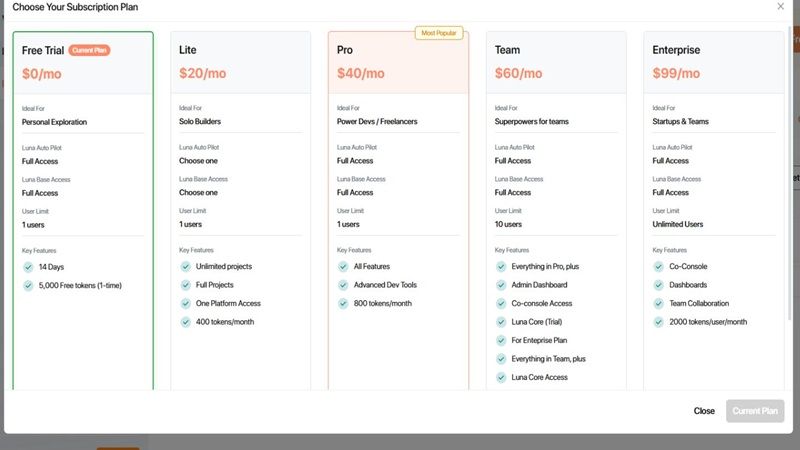Click checkmark icon next to Team Collaboration

[659, 304]
